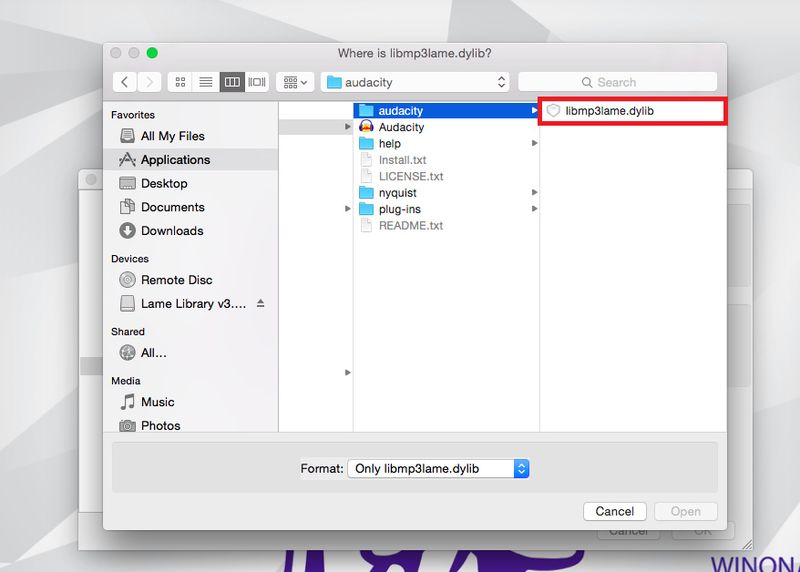Screen dimensions: 800x572
Task: Open the help folder
Action: point(389,144)
